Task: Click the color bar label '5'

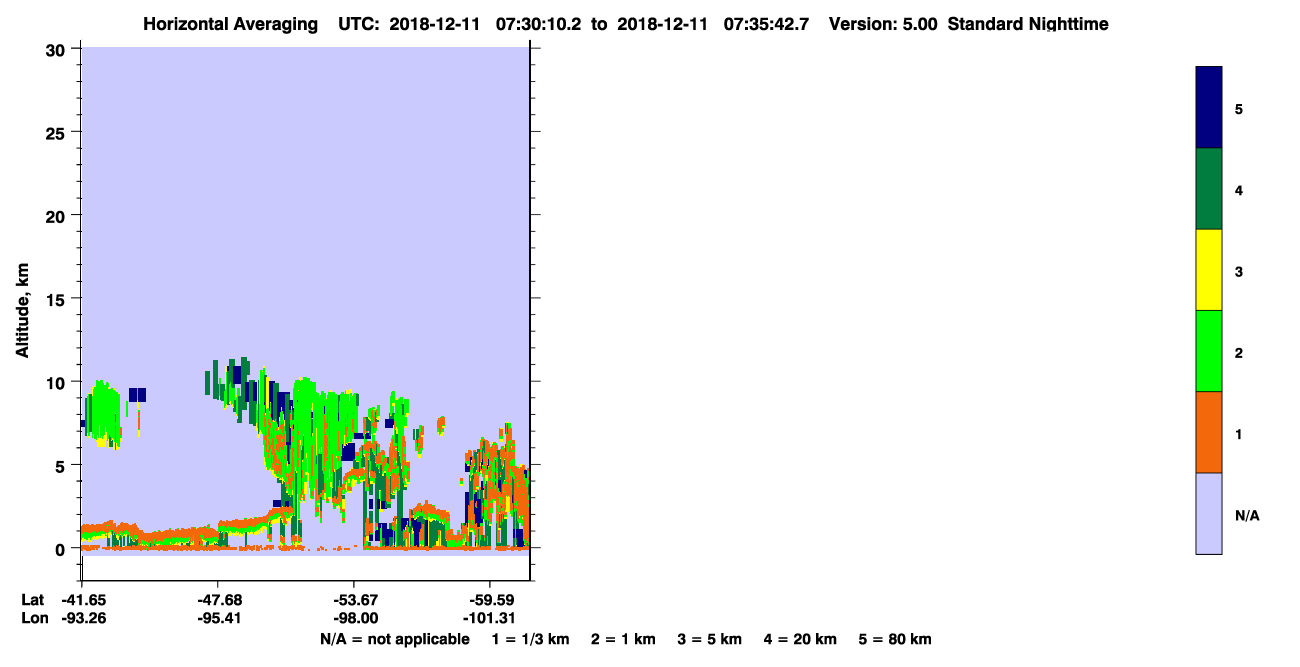Action: (1239, 109)
